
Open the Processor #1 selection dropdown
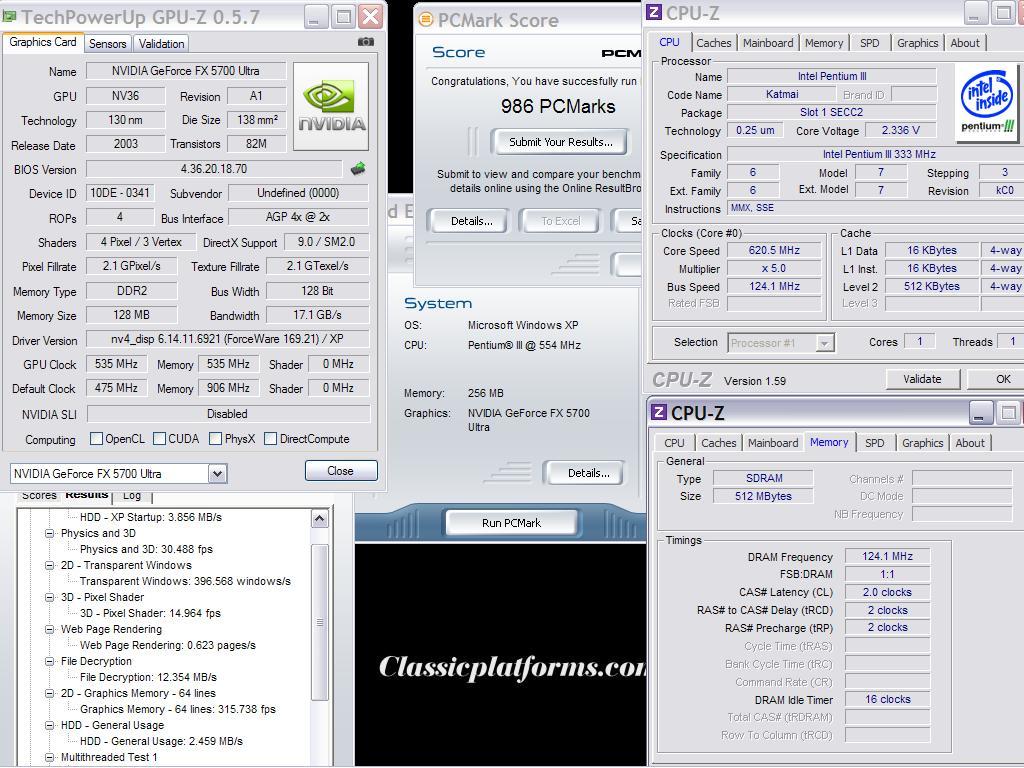click(825, 343)
